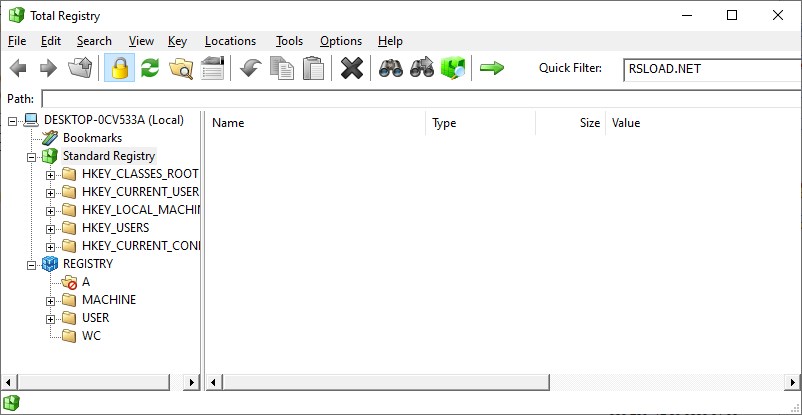Select the HKEY_USERS label in tree
The height and width of the screenshot is (415, 802).
point(116,228)
